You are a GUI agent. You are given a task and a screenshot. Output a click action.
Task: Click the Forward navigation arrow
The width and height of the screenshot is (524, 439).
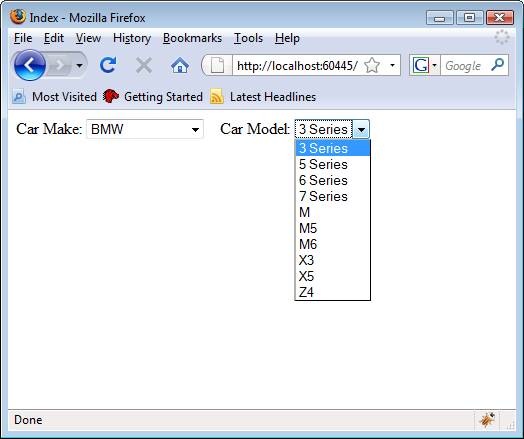[59, 65]
